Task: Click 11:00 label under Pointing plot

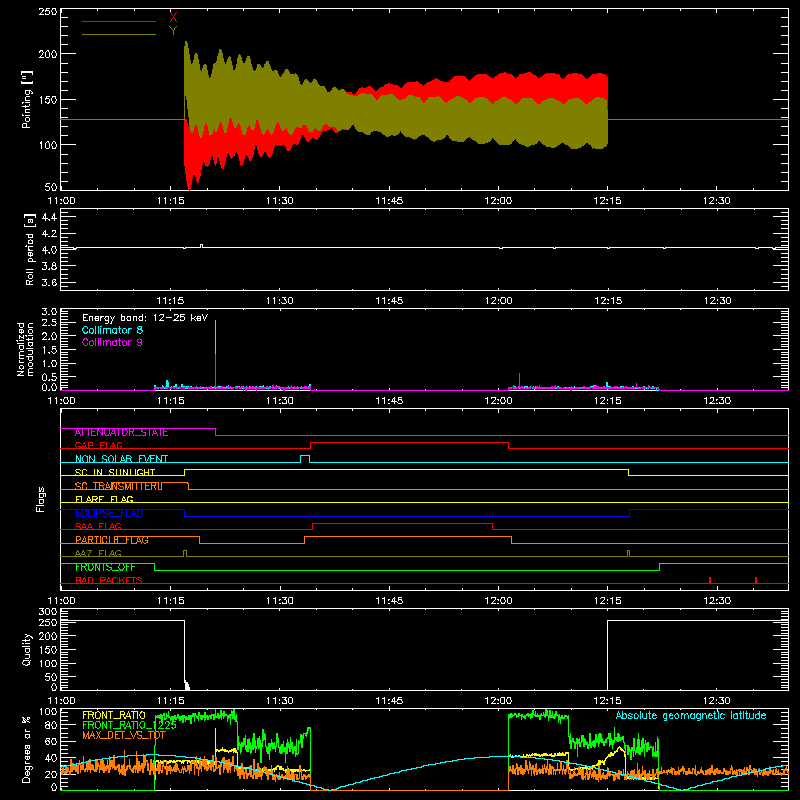Action: point(61,201)
